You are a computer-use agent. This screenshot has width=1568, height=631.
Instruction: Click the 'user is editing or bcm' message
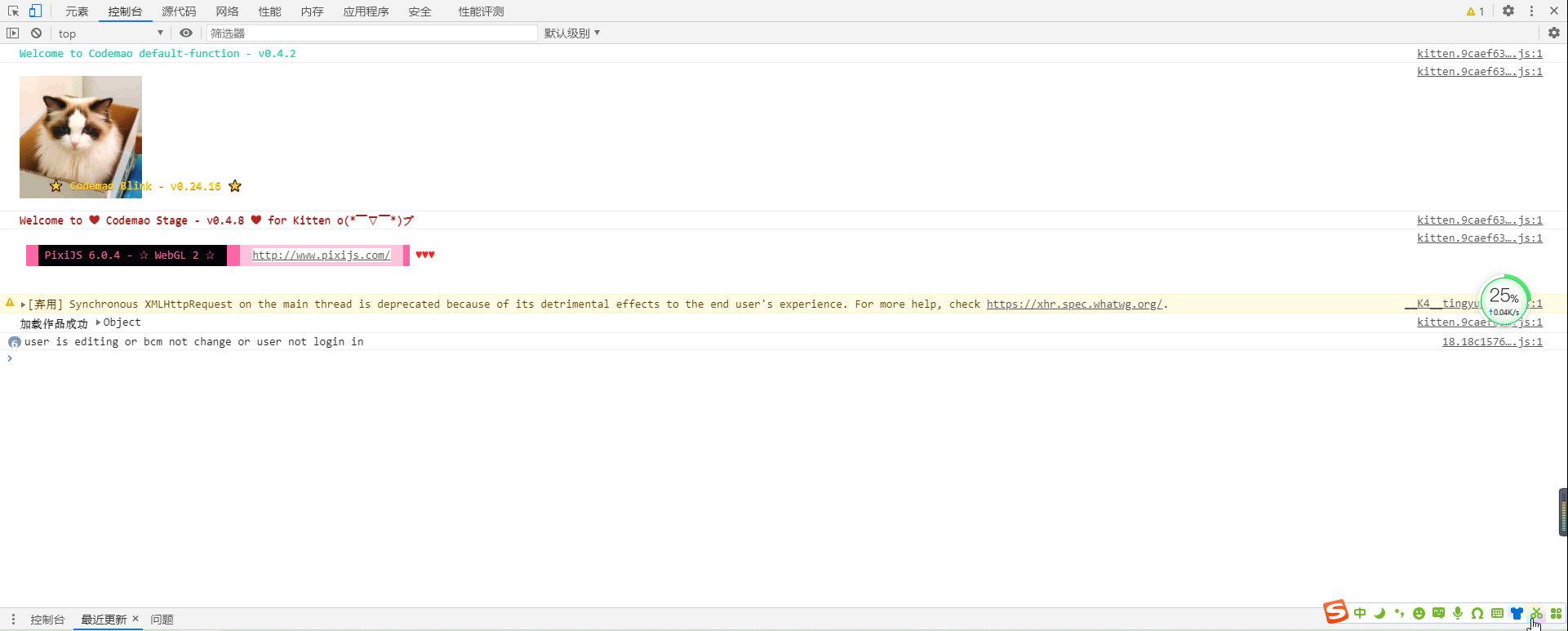[x=194, y=342]
